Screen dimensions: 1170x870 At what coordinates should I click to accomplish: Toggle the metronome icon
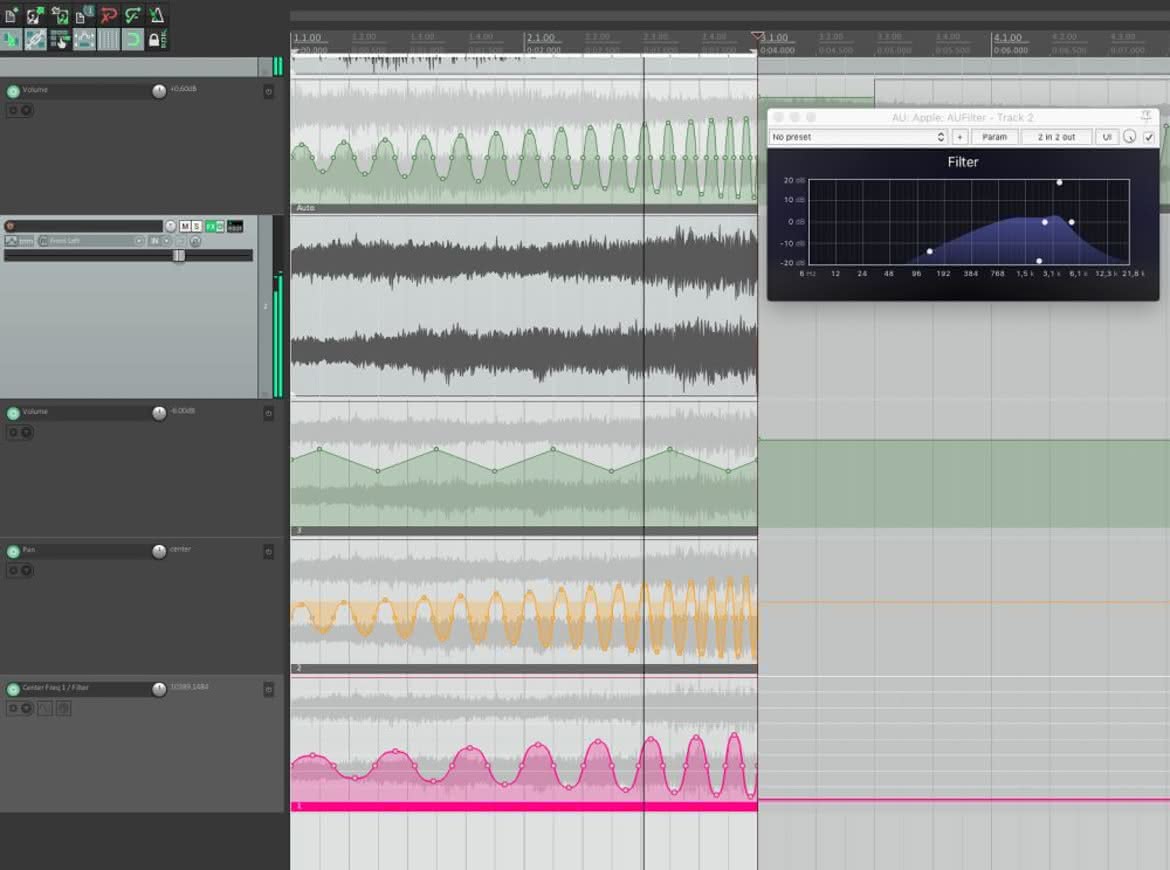[157, 15]
